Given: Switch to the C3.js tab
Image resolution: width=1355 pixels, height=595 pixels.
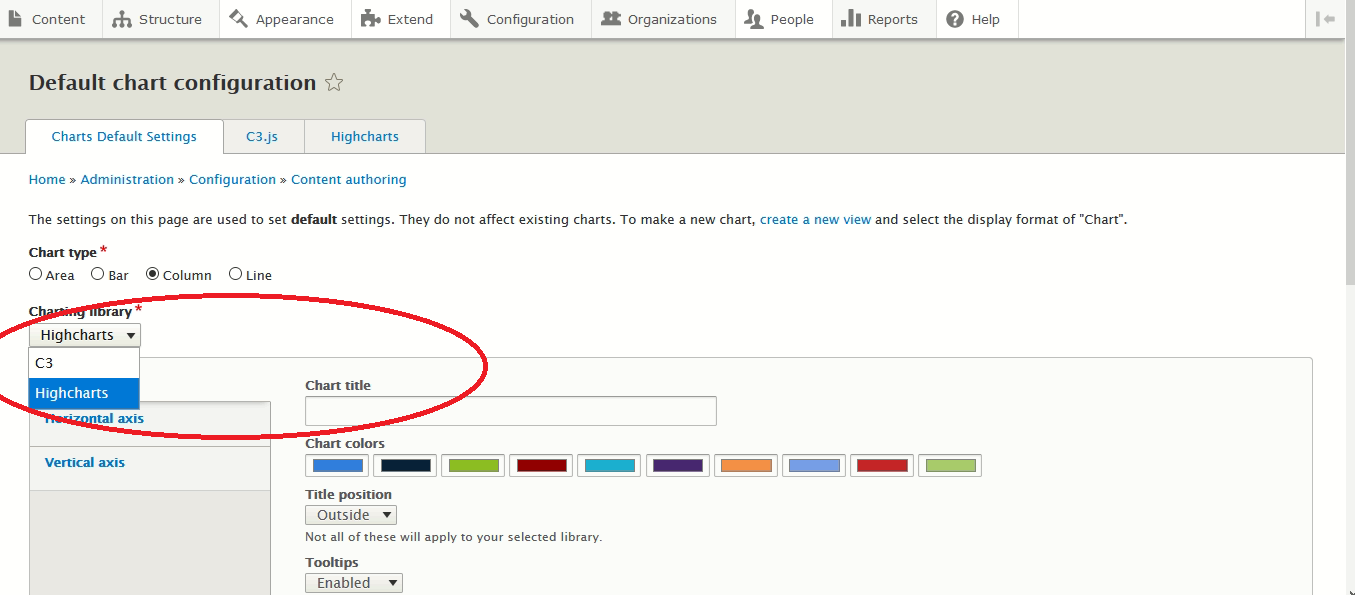Looking at the screenshot, I should tap(262, 136).
